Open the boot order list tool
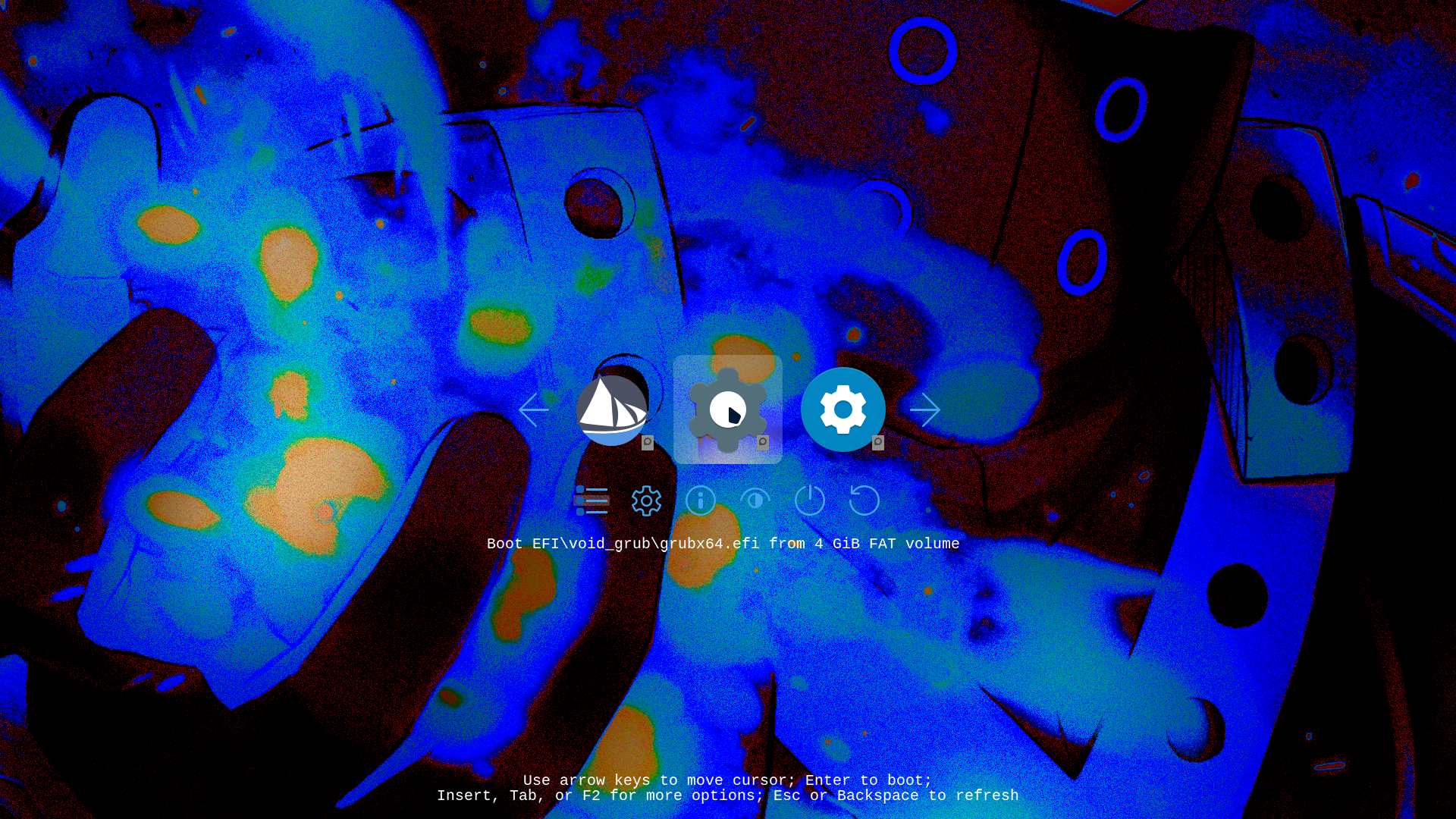The height and width of the screenshot is (819, 1456). coord(591,500)
